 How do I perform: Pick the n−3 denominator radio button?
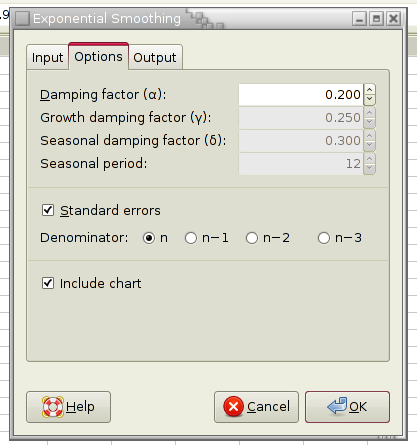coord(324,238)
